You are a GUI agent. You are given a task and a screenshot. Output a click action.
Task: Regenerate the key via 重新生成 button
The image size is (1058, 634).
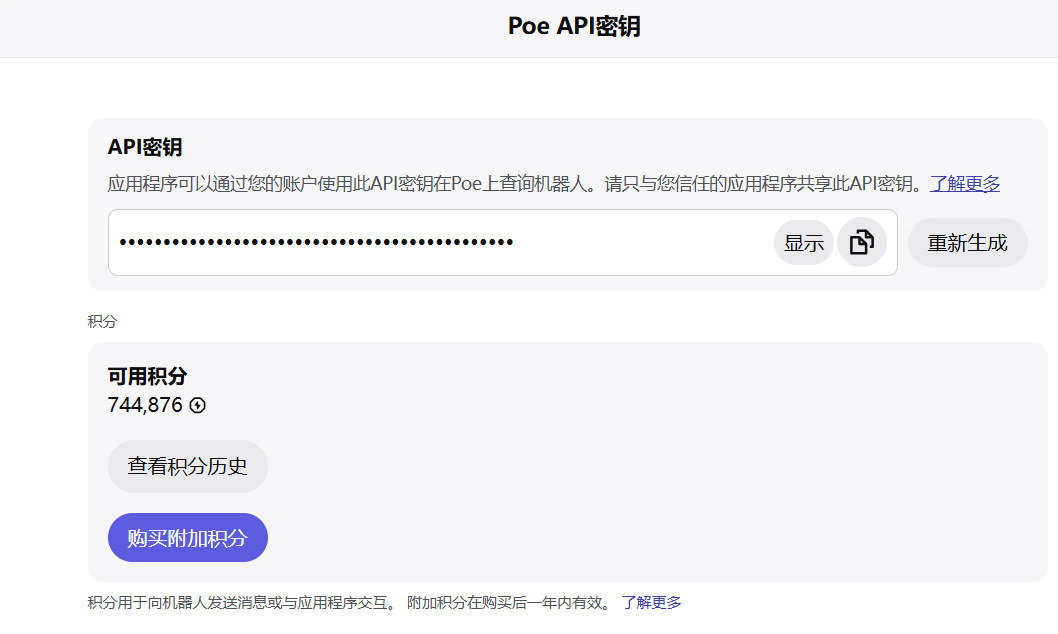[968, 242]
